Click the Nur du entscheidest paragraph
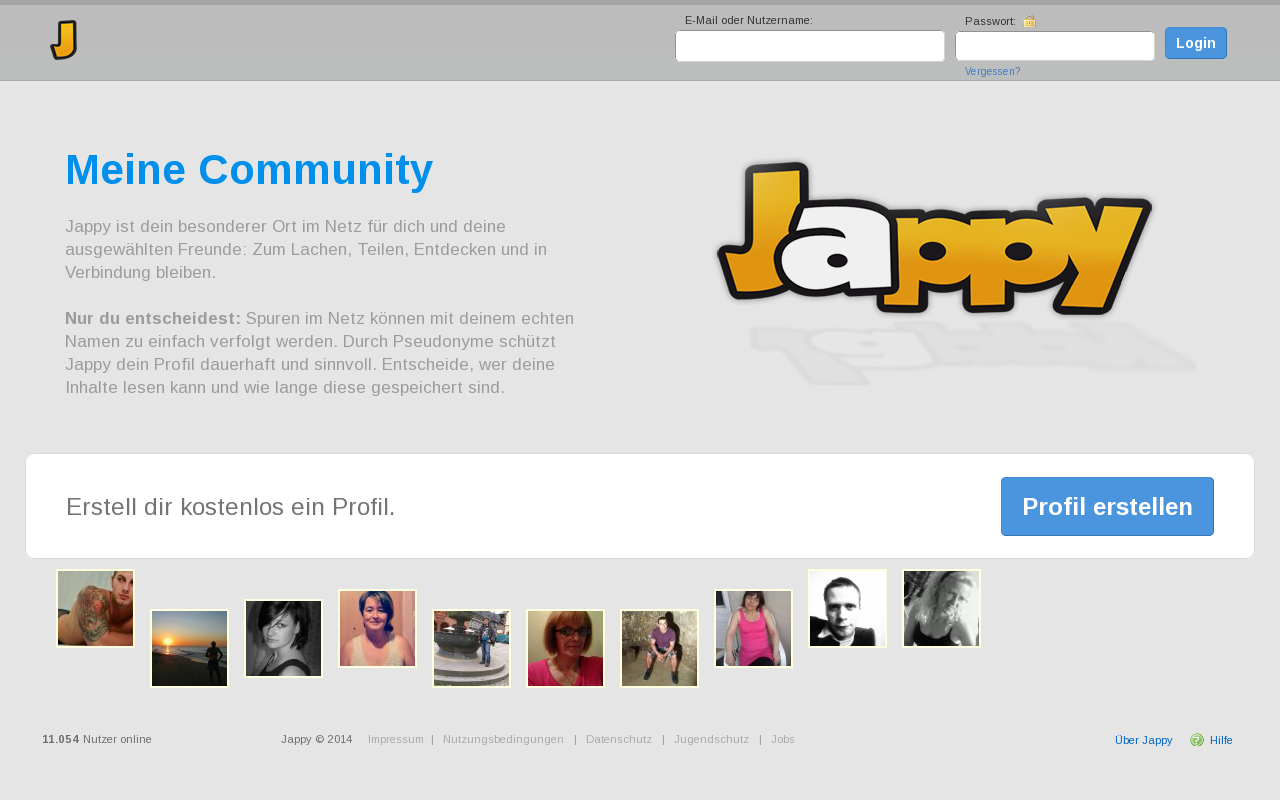 point(320,352)
